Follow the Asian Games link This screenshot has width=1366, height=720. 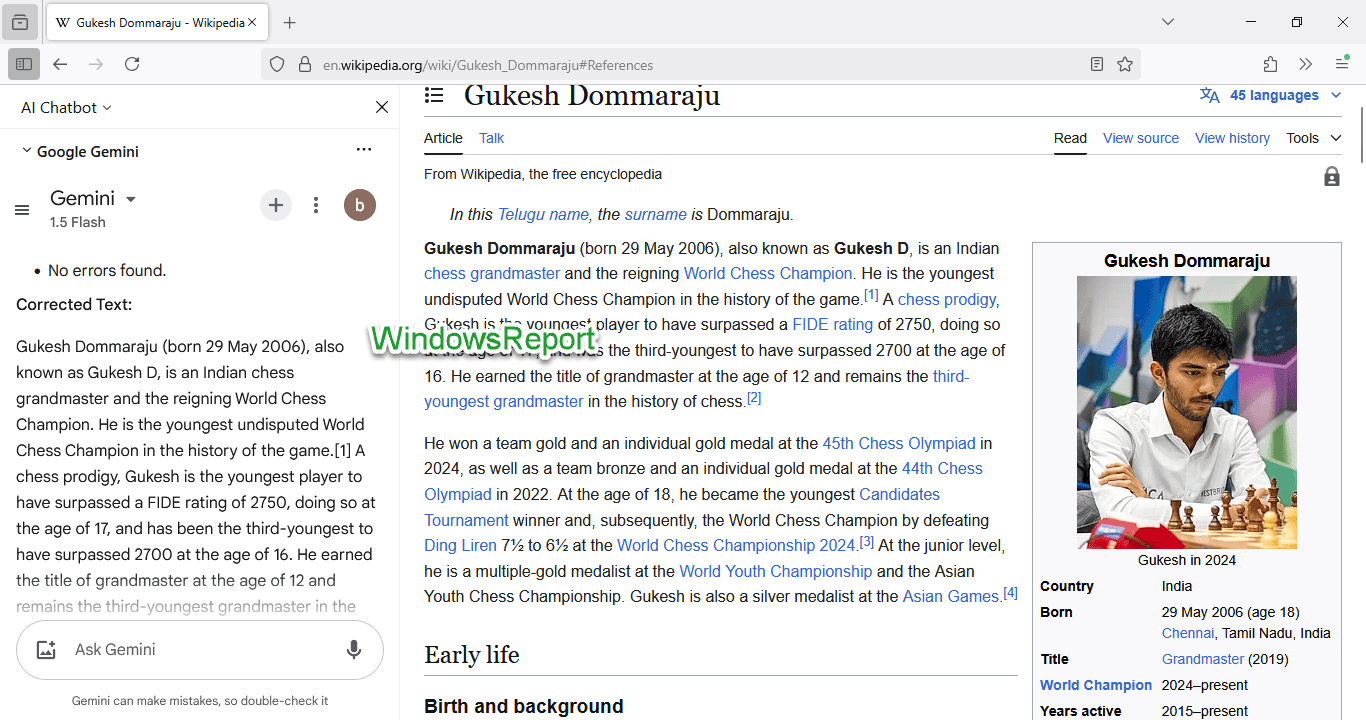pyautogui.click(x=952, y=596)
